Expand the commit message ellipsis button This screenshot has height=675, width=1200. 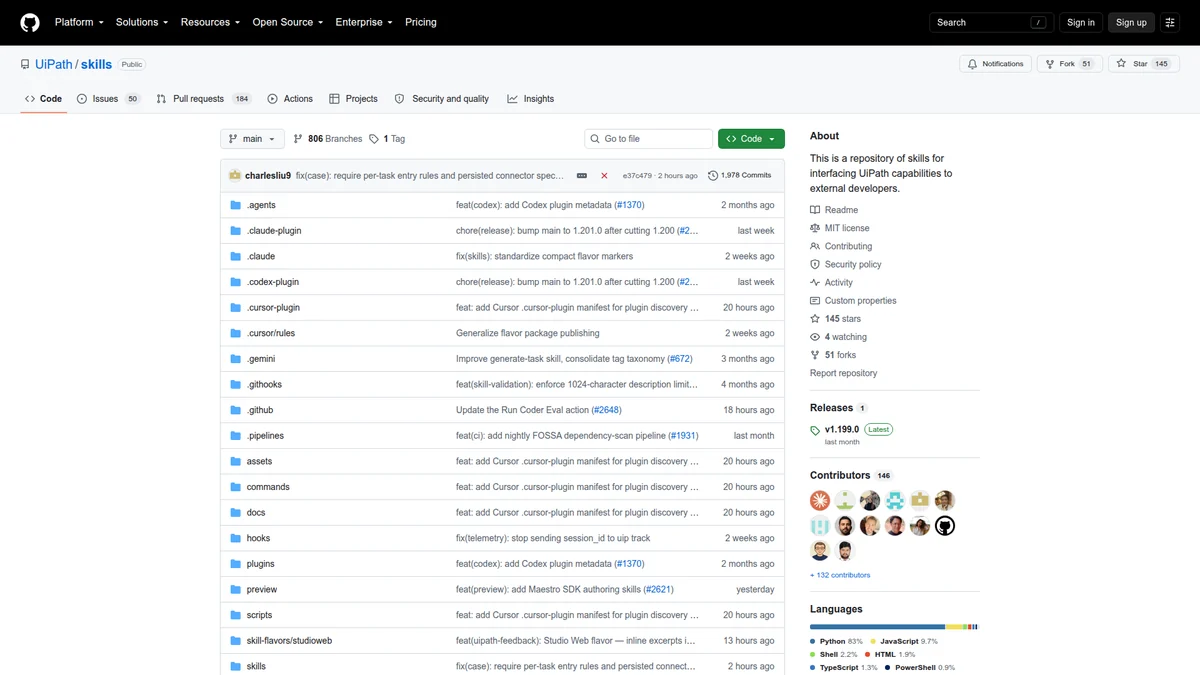pos(582,175)
